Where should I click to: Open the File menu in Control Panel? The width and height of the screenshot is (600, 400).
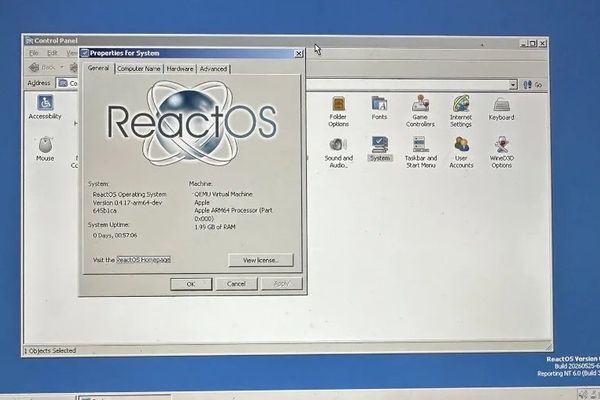(34, 53)
